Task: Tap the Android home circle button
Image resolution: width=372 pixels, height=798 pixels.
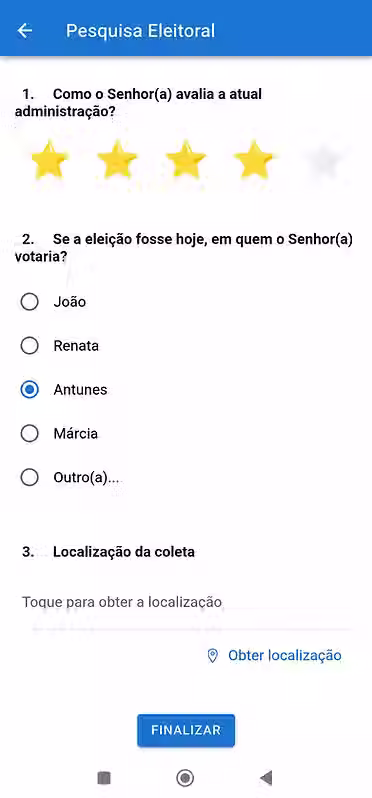Action: tap(185, 778)
